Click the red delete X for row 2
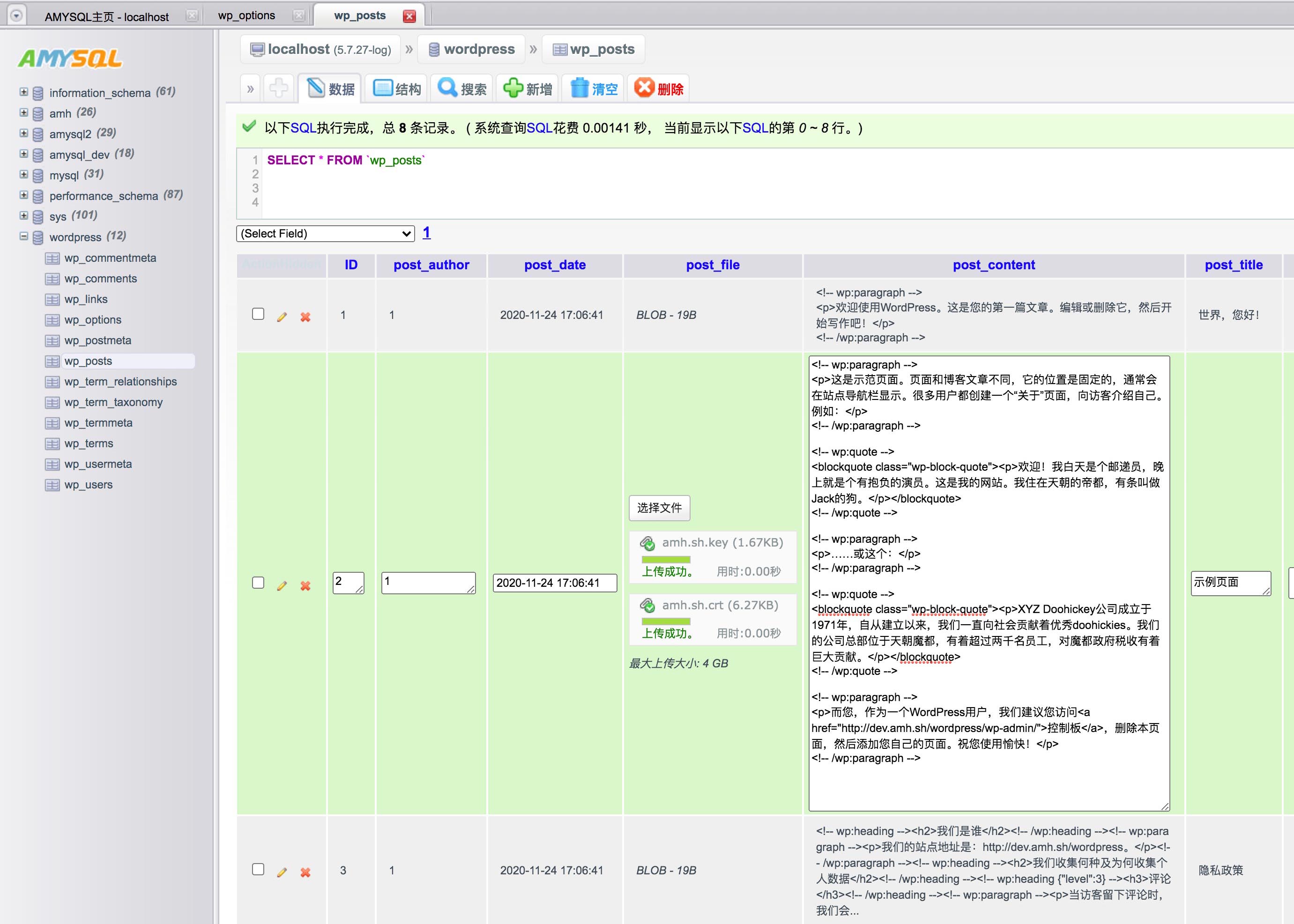 click(305, 585)
